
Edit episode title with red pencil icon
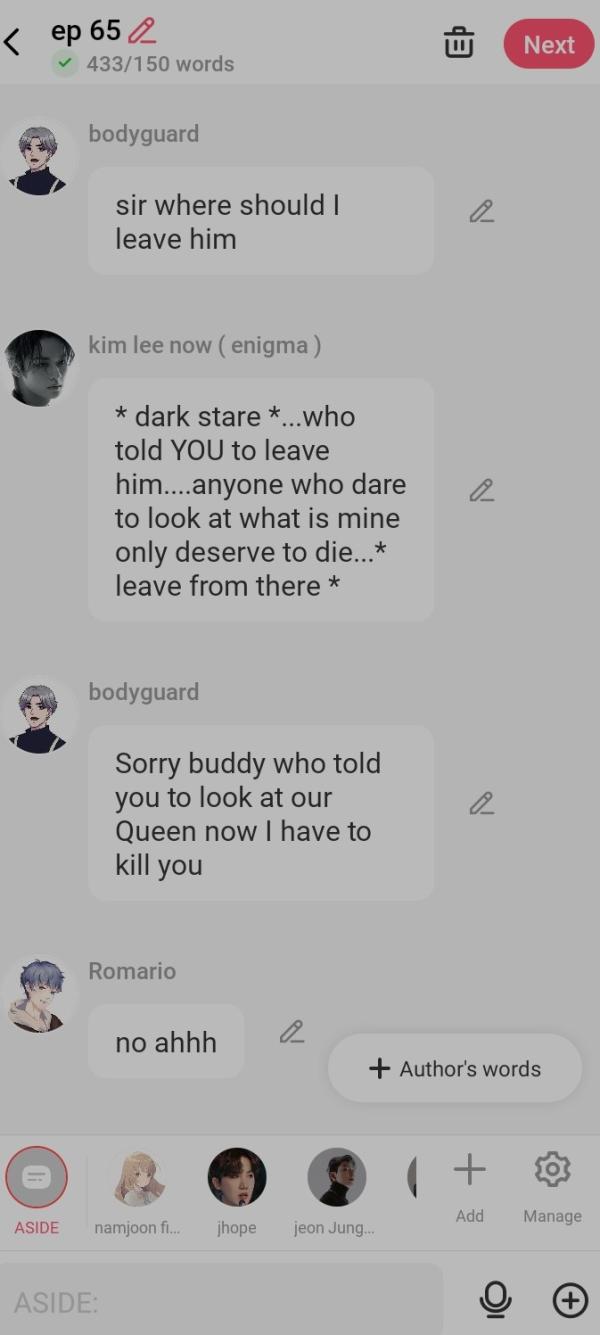pyautogui.click(x=143, y=30)
